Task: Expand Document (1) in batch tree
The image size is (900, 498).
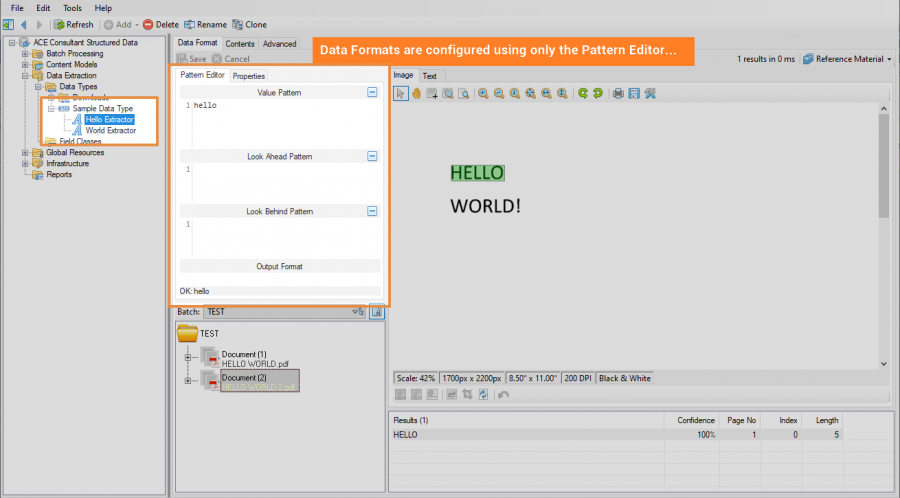Action: [x=188, y=357]
